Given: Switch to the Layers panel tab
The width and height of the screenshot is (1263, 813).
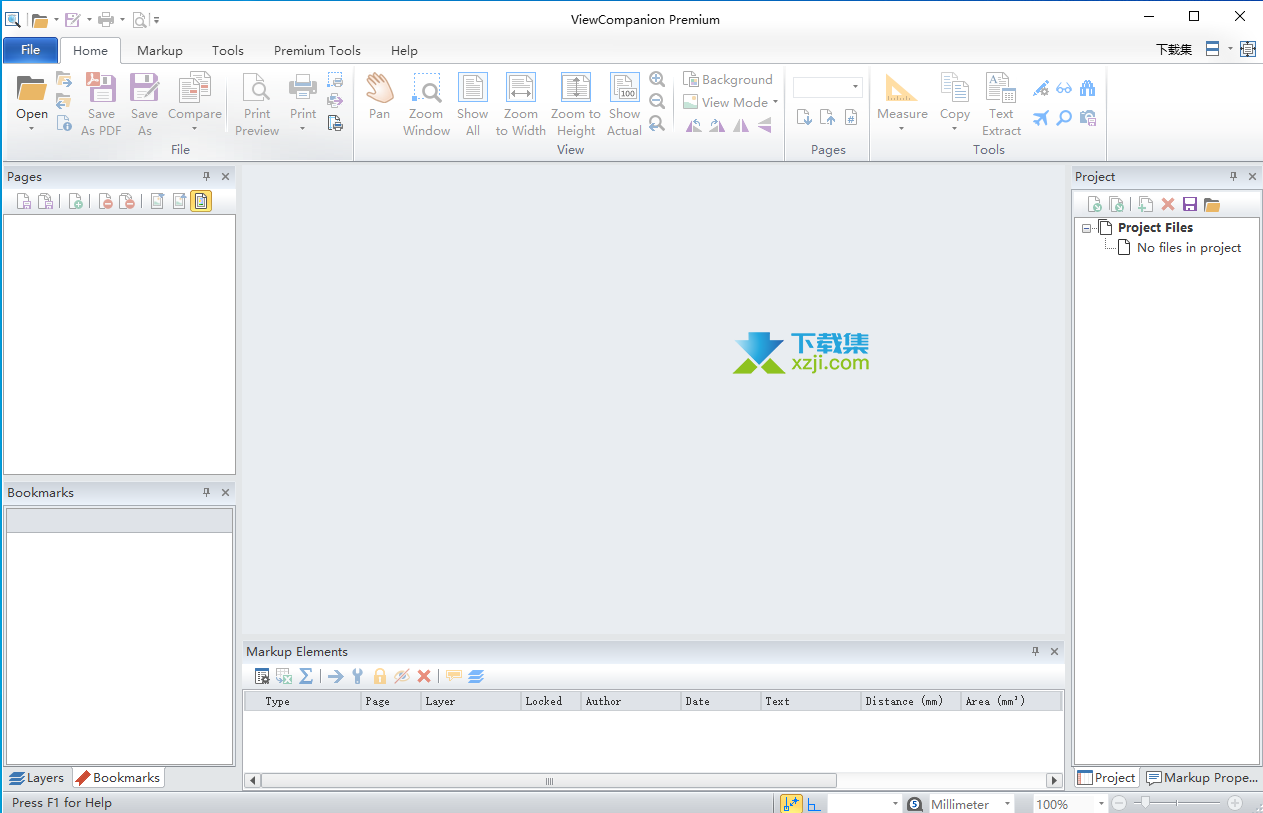Looking at the screenshot, I should (x=37, y=778).
